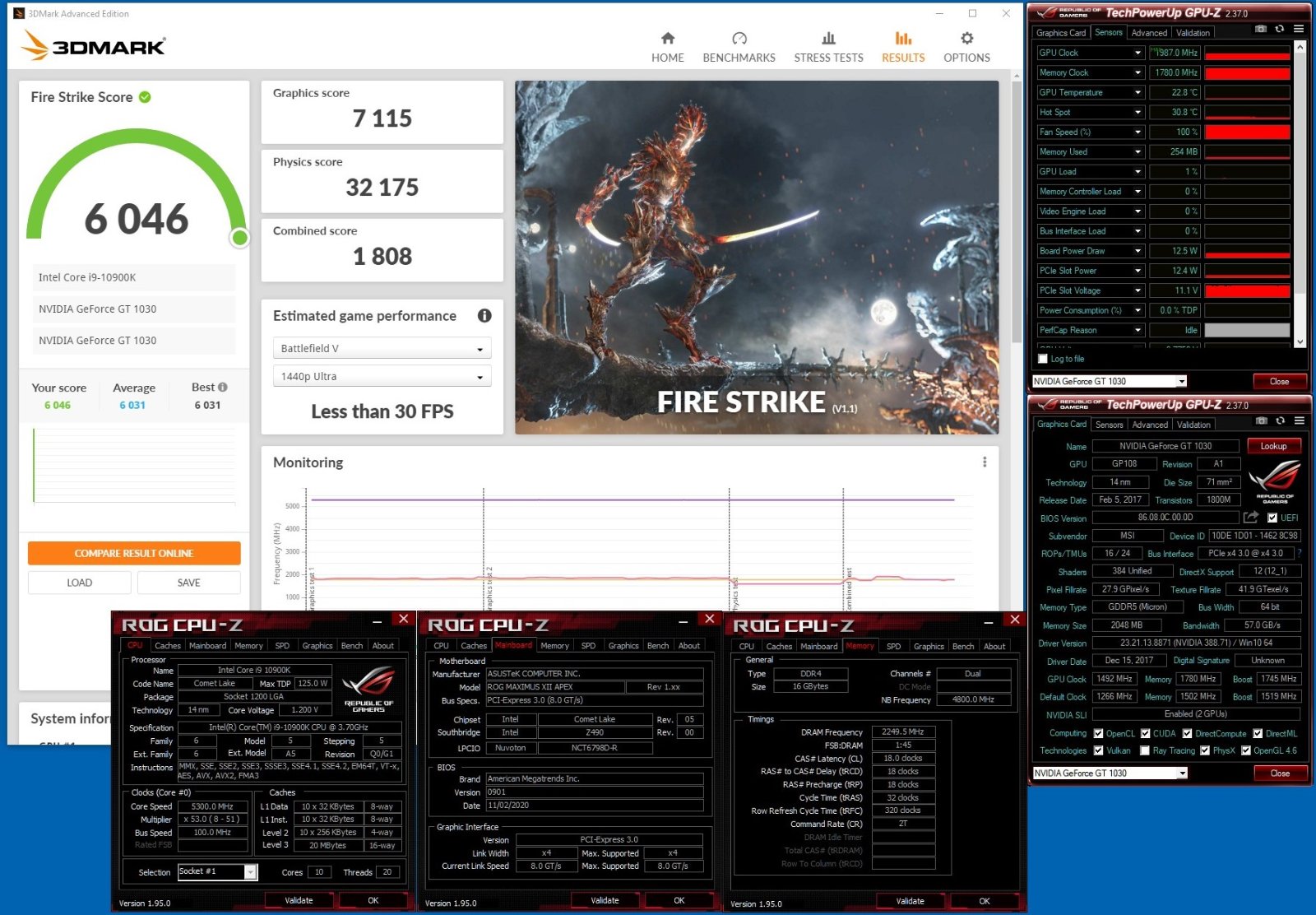Expand the GPU Clock sensor dropdown arrow
This screenshot has height=915, width=1316.
(1138, 53)
